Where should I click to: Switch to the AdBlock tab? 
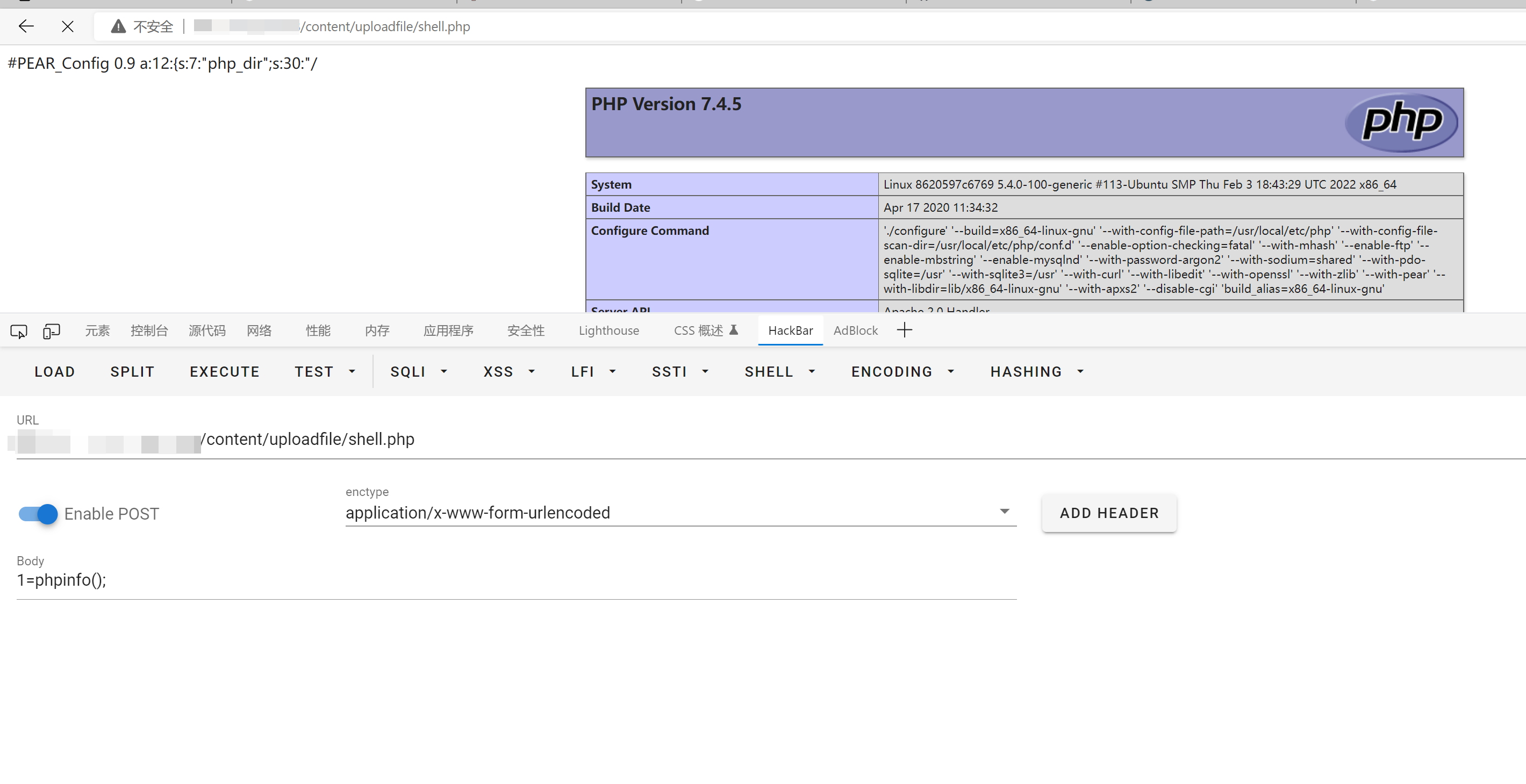pos(855,330)
